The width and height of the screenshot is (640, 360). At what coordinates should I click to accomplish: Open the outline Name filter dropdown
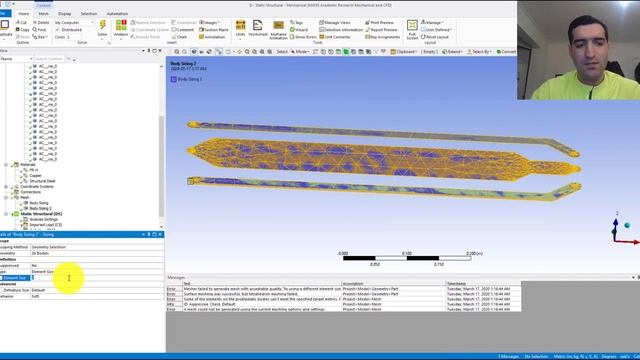pos(16,59)
